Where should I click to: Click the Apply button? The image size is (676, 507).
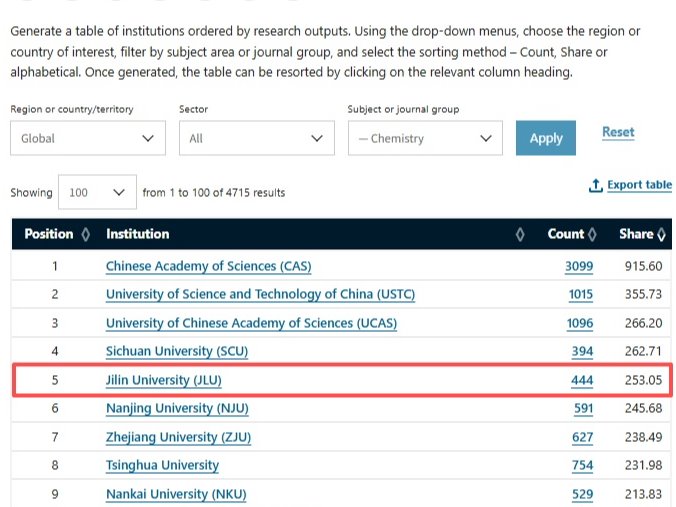click(546, 138)
